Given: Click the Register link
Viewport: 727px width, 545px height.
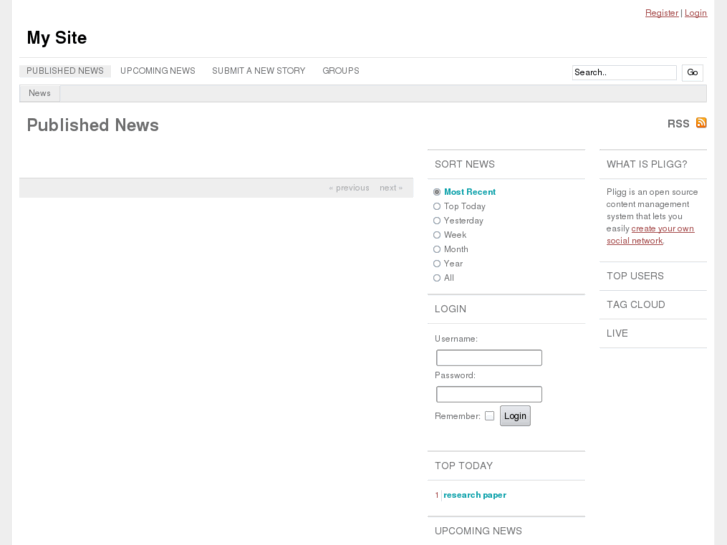Looking at the screenshot, I should tap(662, 13).
